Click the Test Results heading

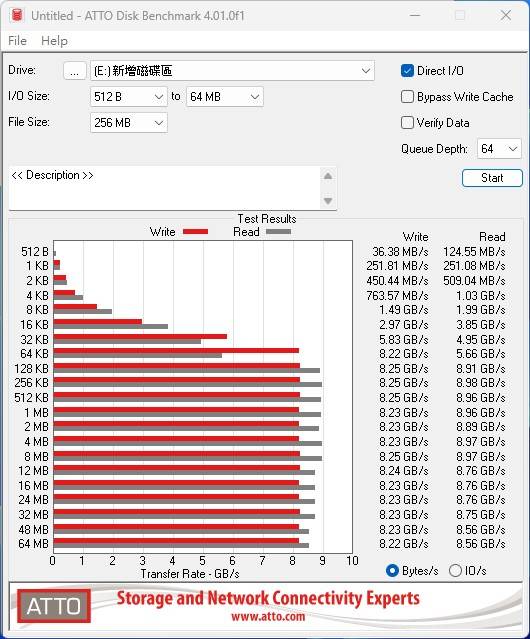[267, 219]
